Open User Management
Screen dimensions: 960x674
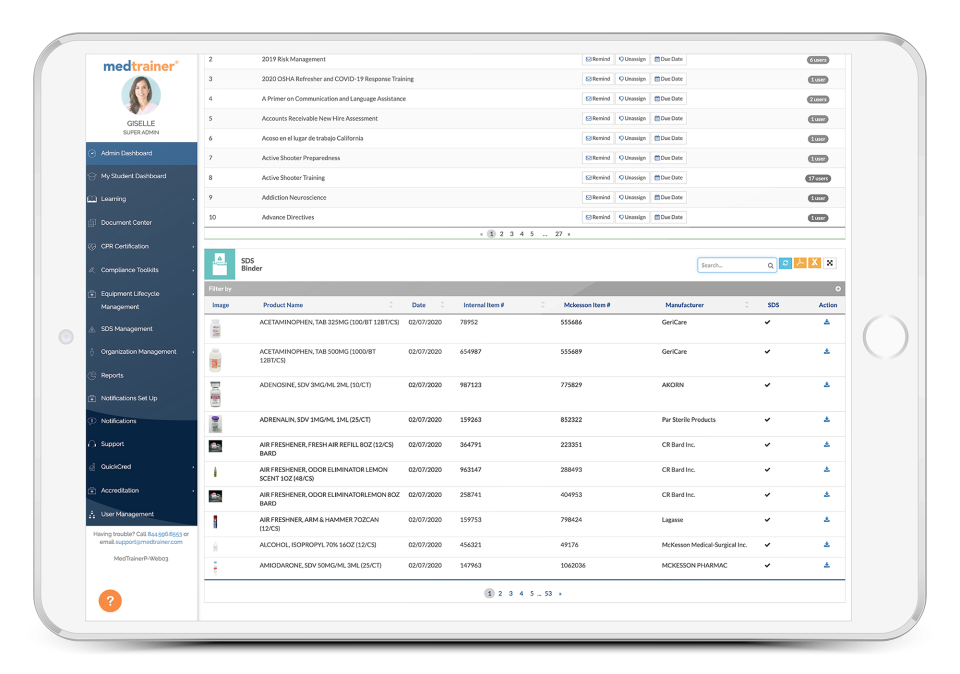click(141, 514)
